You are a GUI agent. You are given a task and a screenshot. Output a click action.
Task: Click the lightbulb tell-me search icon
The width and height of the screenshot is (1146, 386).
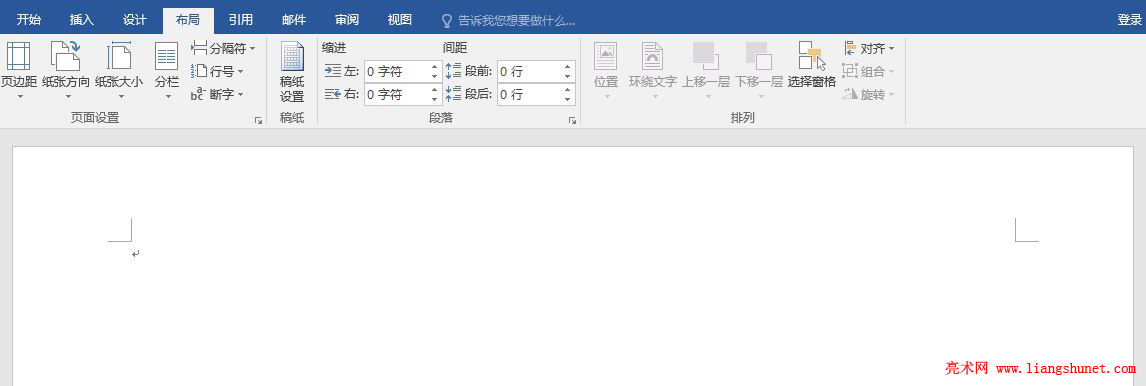447,20
